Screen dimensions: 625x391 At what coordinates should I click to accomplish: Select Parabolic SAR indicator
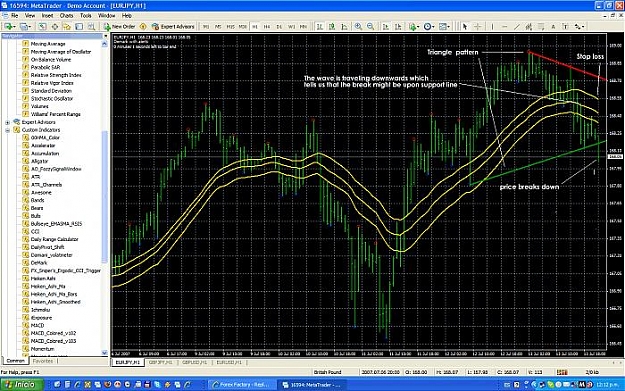[x=45, y=67]
